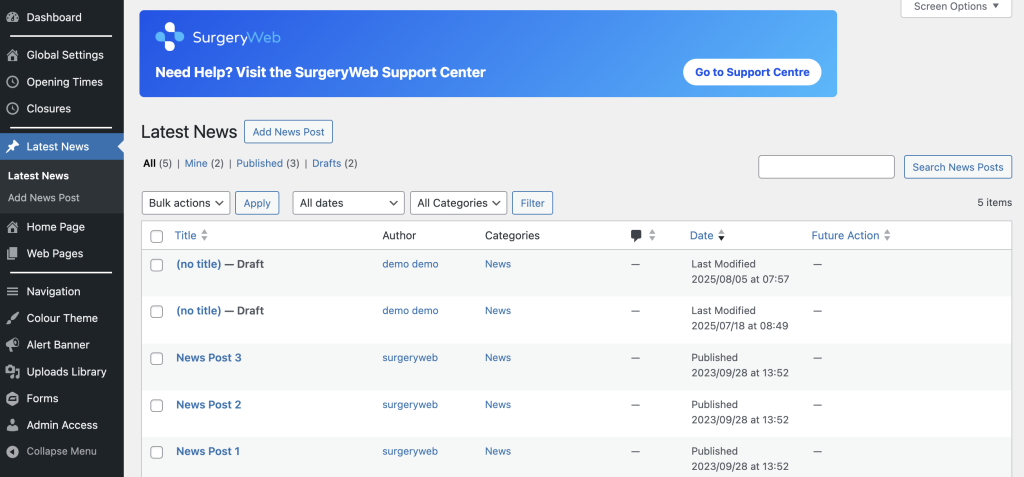Click sort arrows beside comments icon

652,236
